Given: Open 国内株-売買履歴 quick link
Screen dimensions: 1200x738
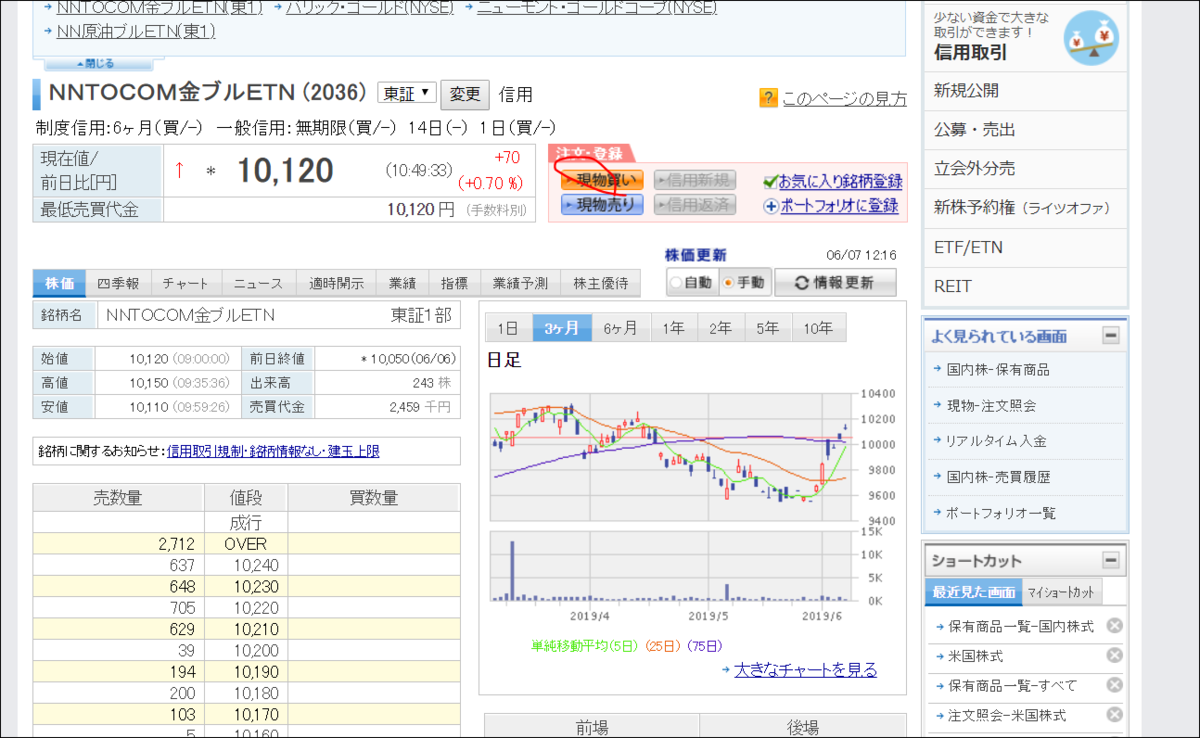Looking at the screenshot, I should tap(998, 477).
